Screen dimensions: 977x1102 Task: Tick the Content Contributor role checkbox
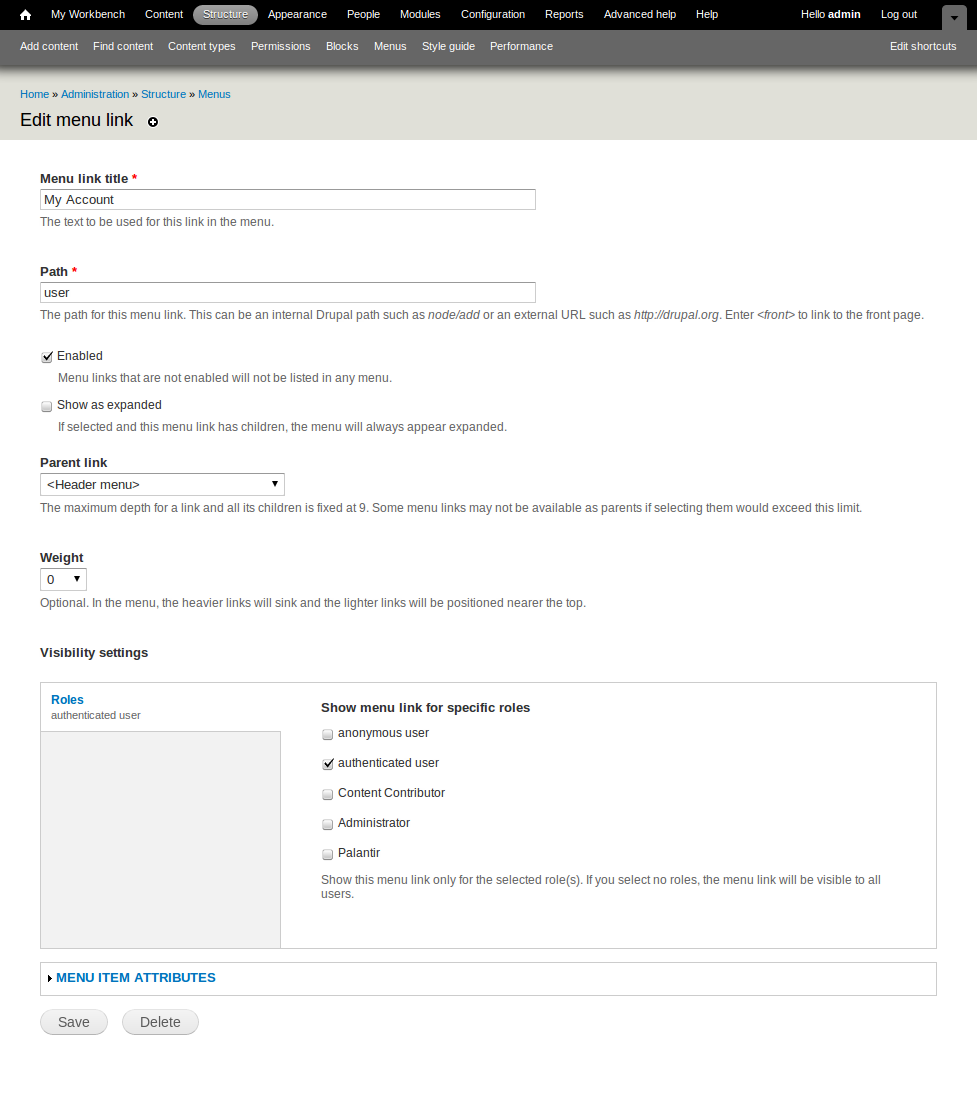[328, 794]
